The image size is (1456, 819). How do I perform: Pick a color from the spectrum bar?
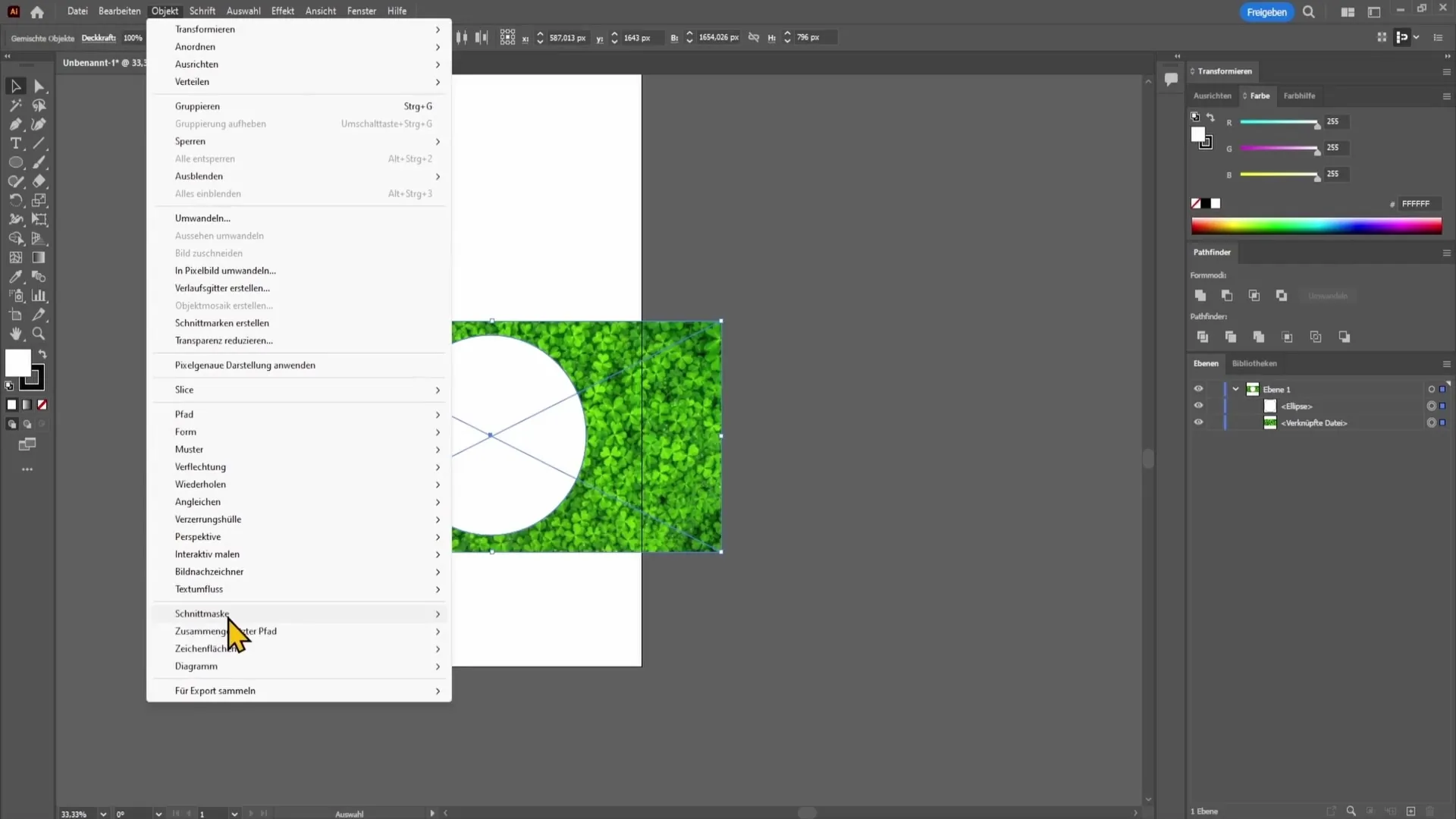(1316, 226)
